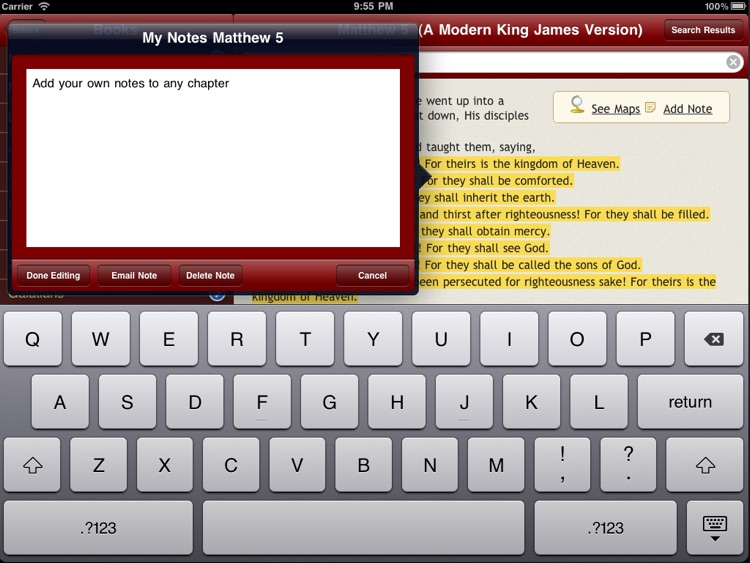Open the See Maps link
The width and height of the screenshot is (750, 563).
(x=616, y=109)
